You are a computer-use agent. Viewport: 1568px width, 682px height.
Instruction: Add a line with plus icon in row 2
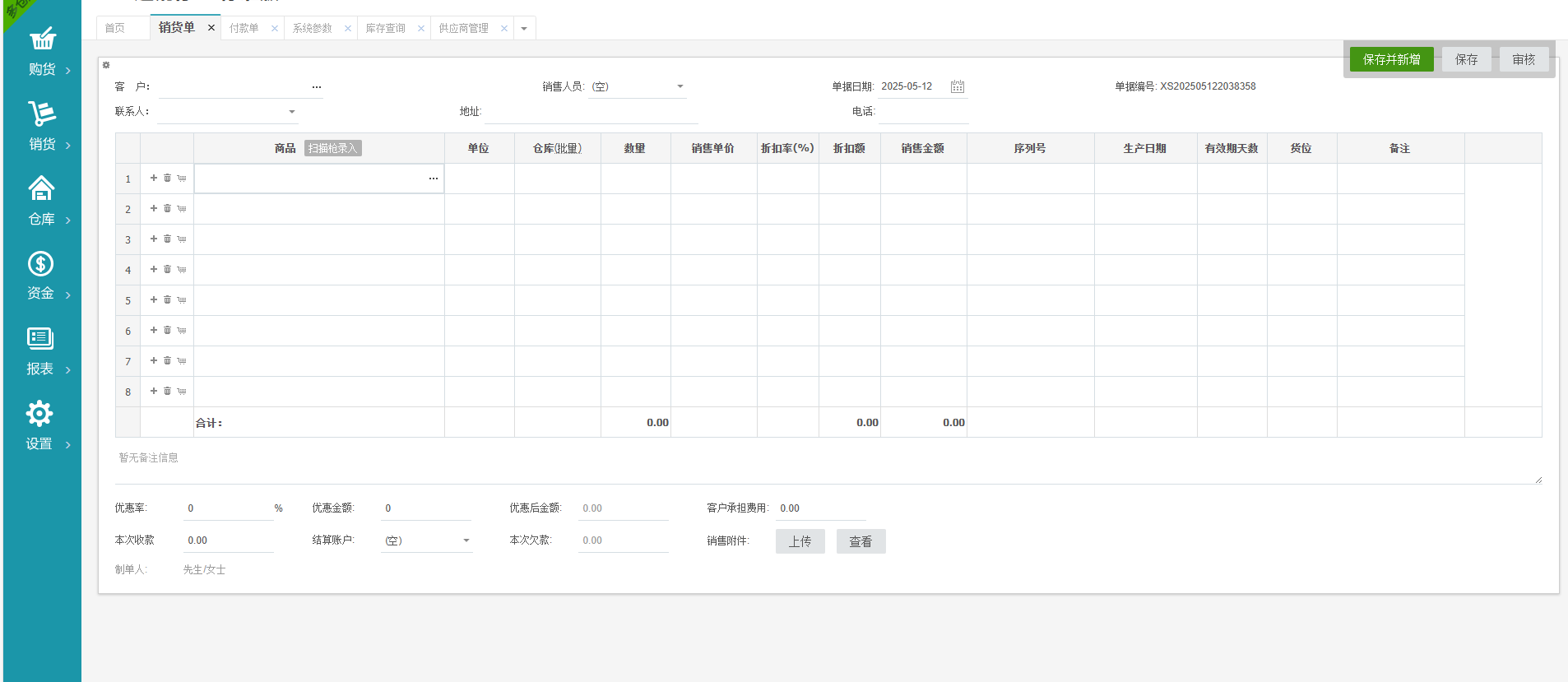pyautogui.click(x=154, y=208)
